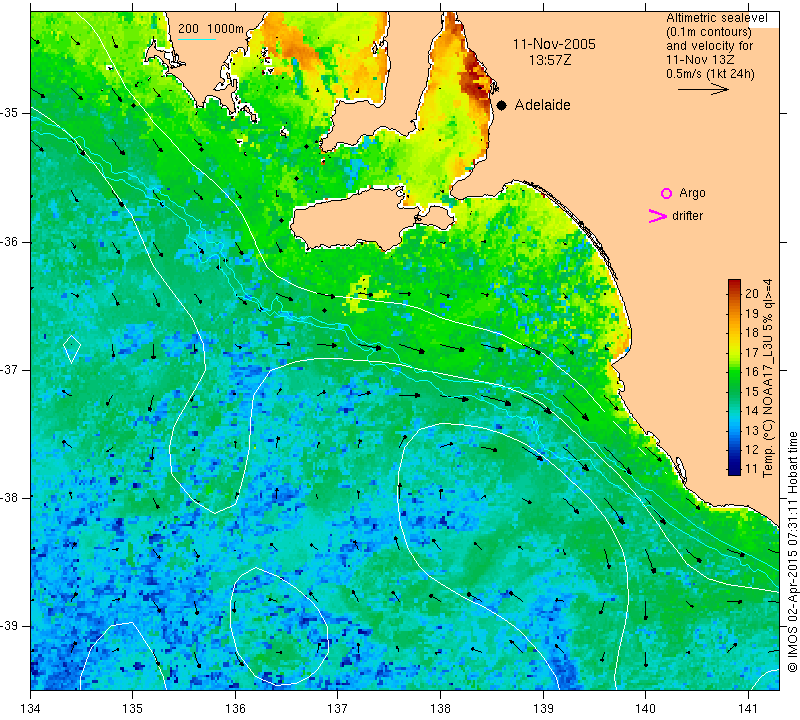Viewport: 800px width, 720px height.
Task: Click the 0.5m/s velocity scale arrow
Action: coord(703,89)
